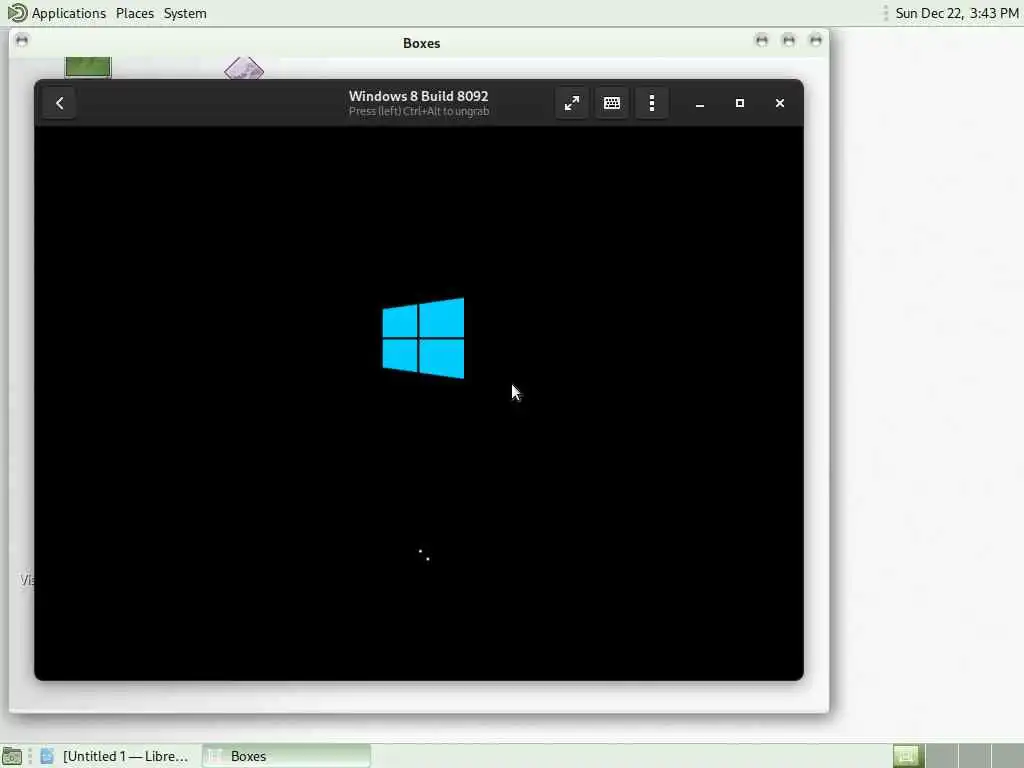Minimize the Windows 8 Build 8092 box
1024x768 pixels.
[x=699, y=103]
